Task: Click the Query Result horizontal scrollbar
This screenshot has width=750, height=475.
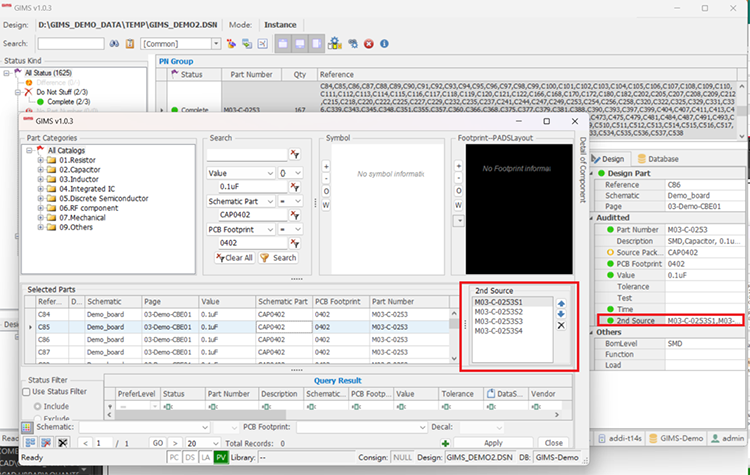Action: [x=333, y=415]
